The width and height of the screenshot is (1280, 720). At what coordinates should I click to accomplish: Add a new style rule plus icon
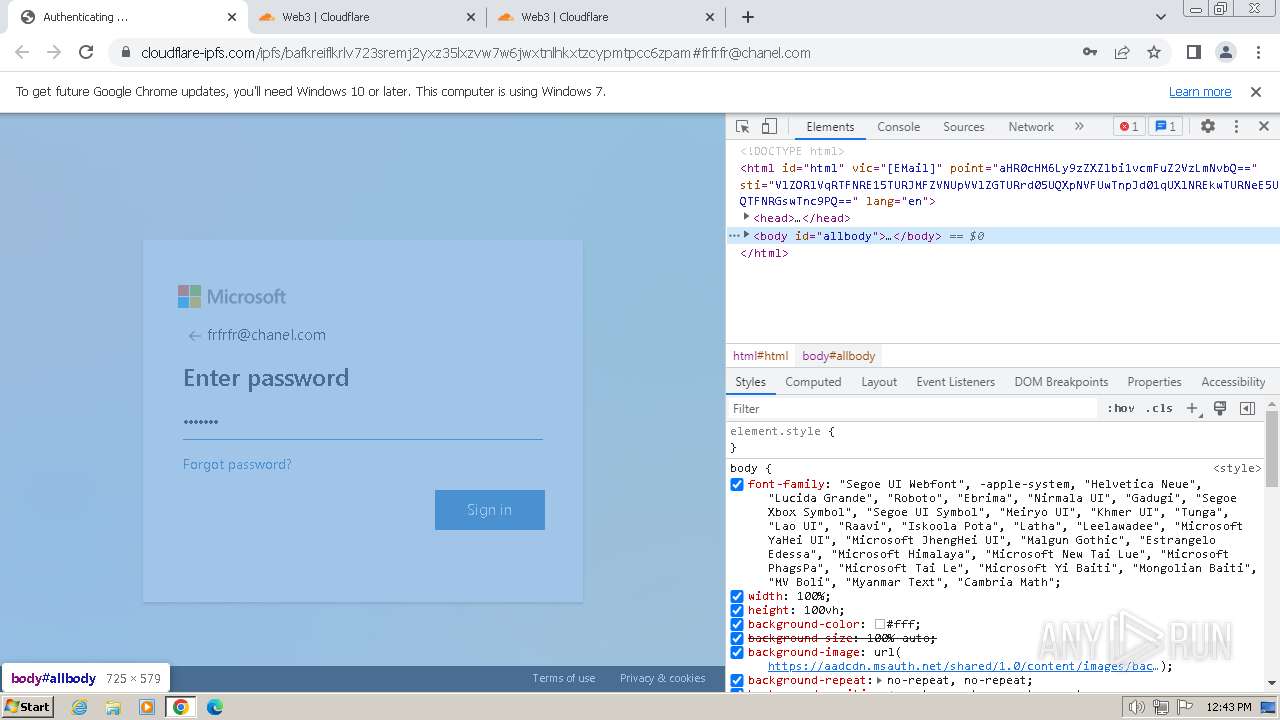[x=1192, y=408]
